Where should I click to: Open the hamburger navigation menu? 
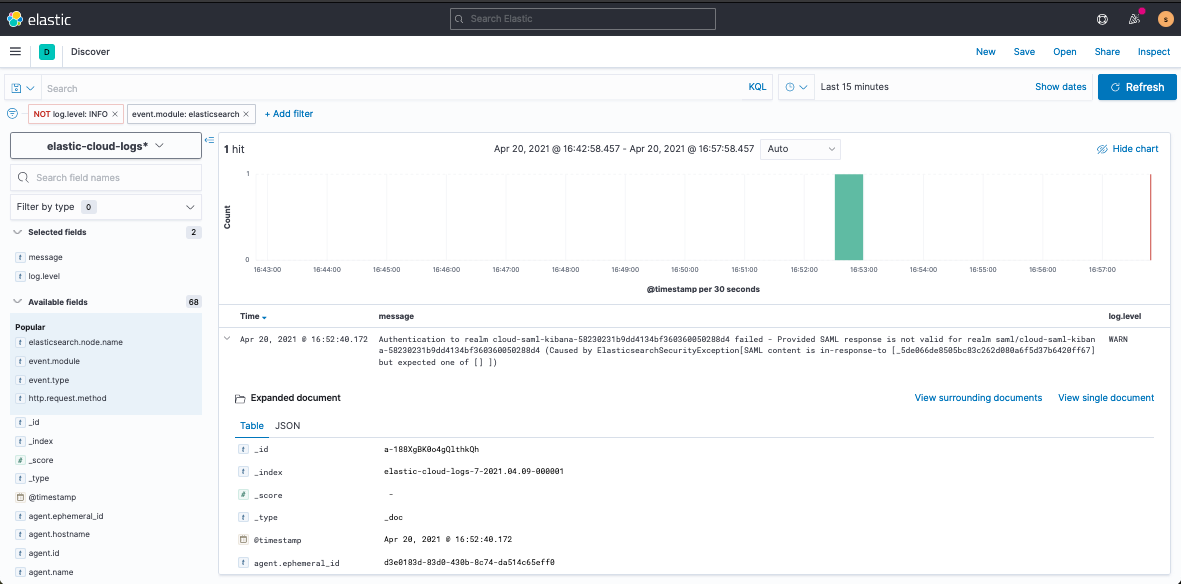tap(15, 51)
